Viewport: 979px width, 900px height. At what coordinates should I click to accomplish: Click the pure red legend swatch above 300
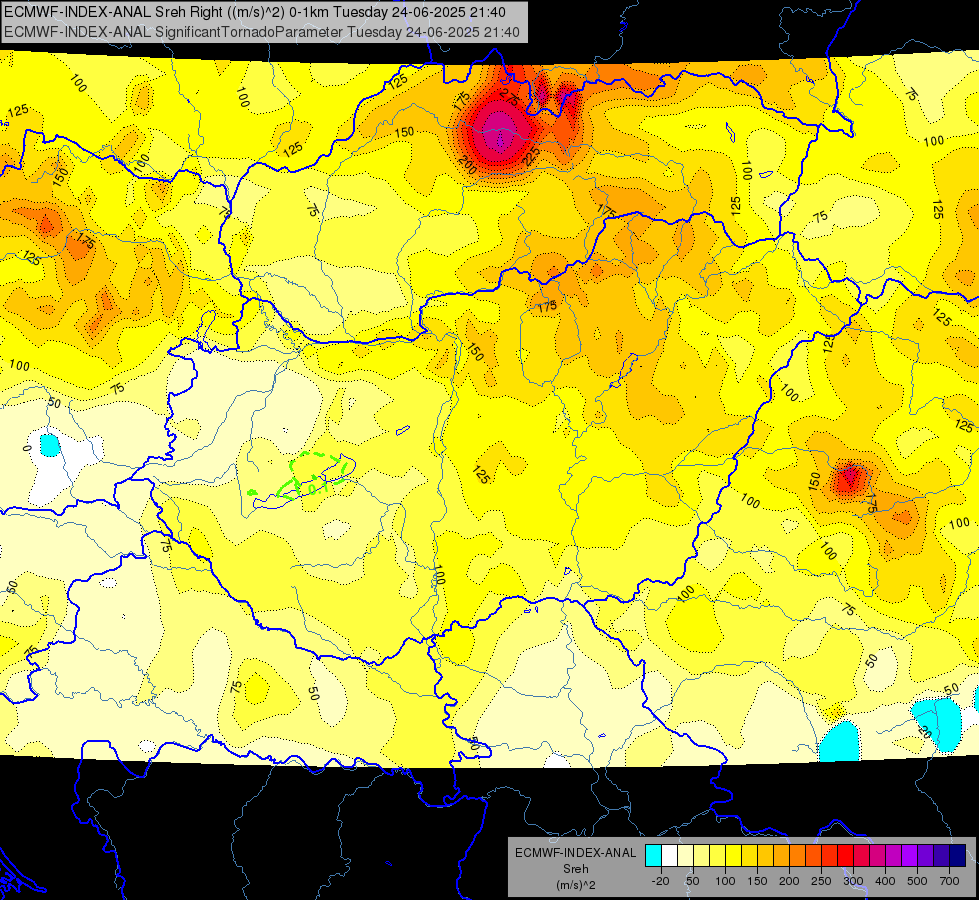point(845,855)
